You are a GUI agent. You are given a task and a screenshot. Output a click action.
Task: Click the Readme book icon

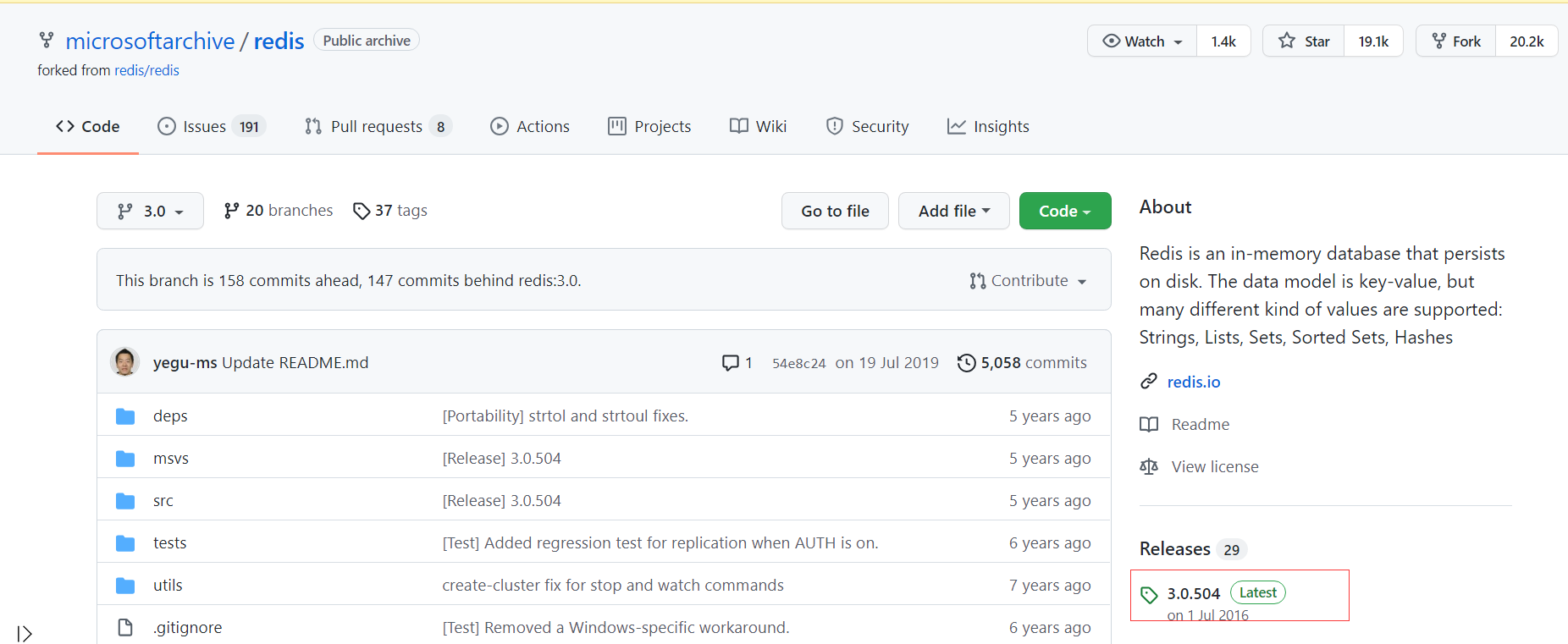[x=1149, y=424]
